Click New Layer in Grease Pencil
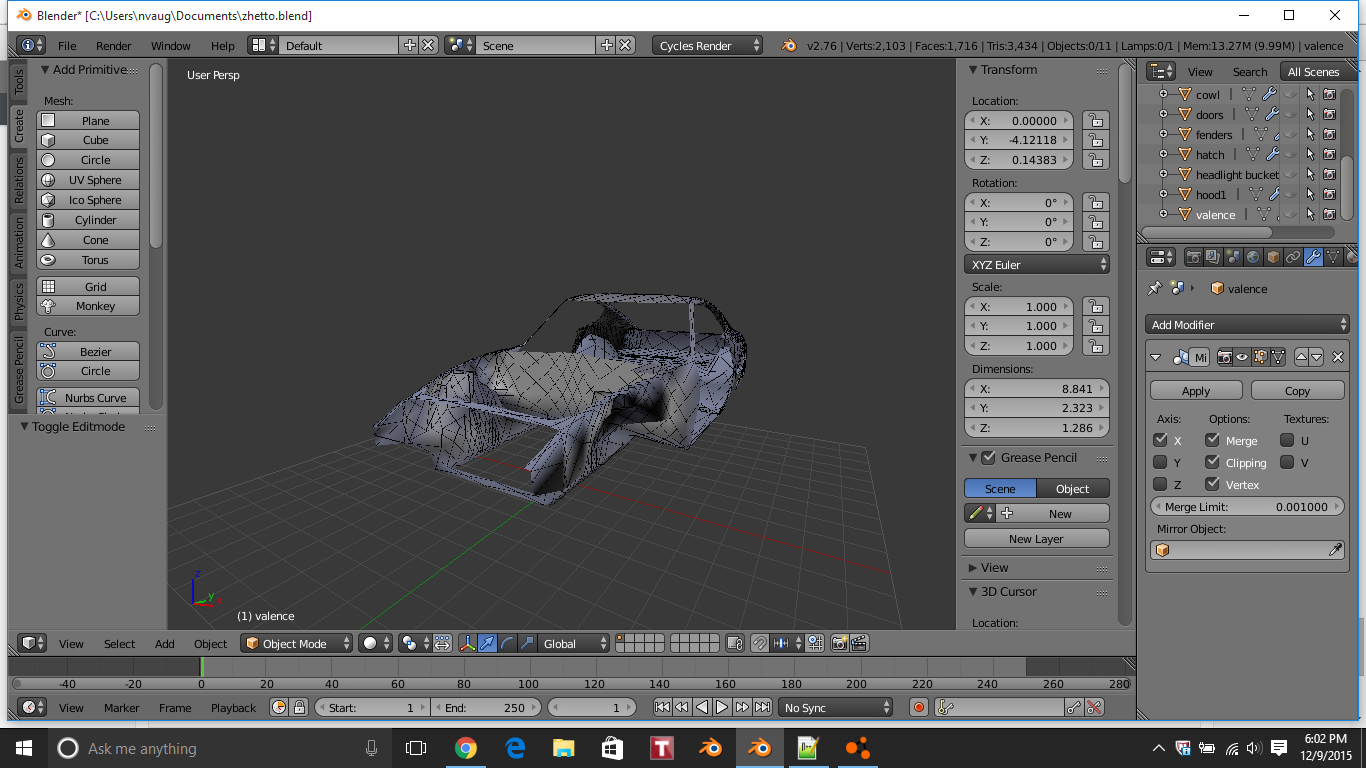The width and height of the screenshot is (1366, 768). [1036, 539]
